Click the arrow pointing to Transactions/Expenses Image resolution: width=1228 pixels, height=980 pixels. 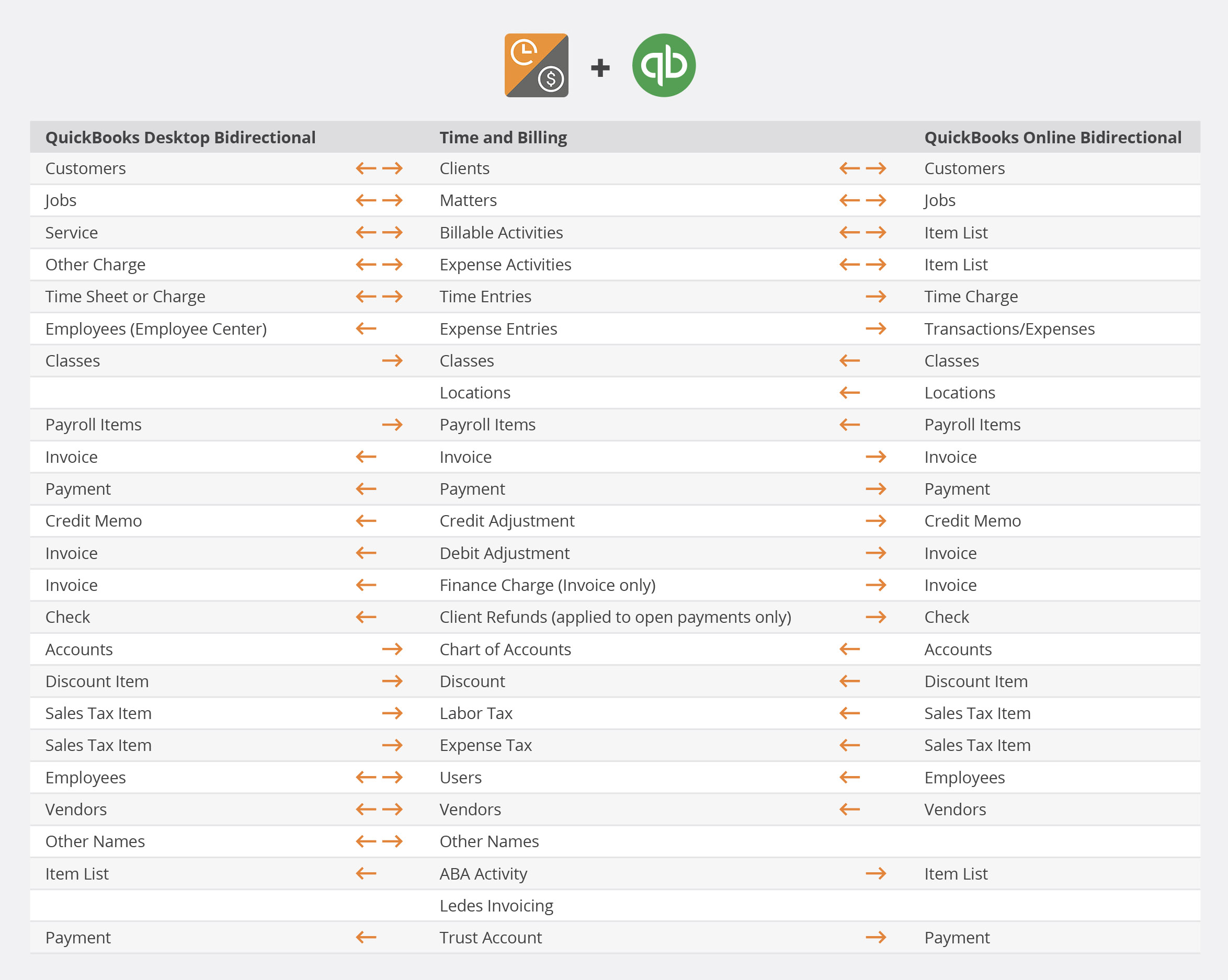click(x=875, y=328)
